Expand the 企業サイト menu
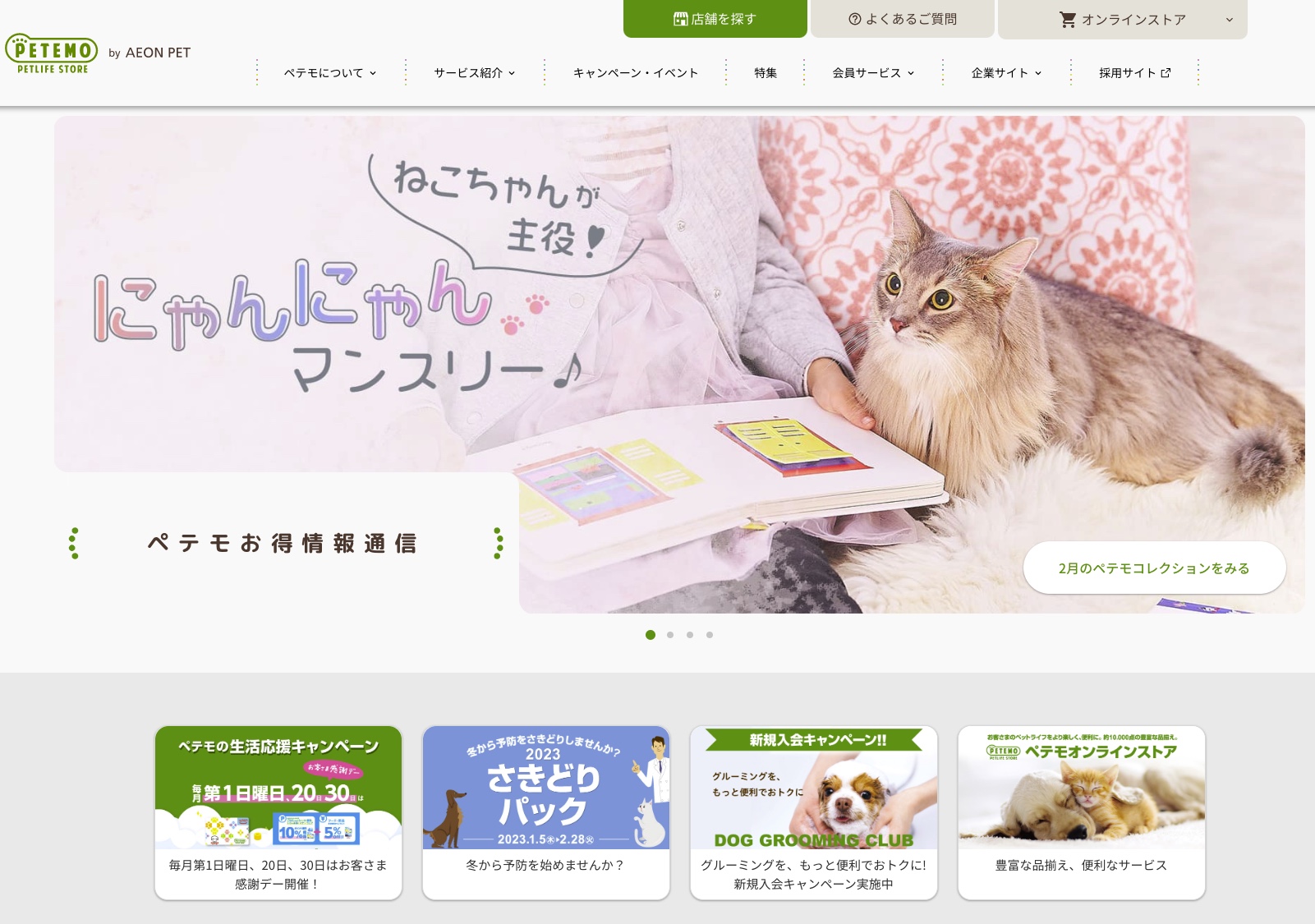The height and width of the screenshot is (924, 1315). [1006, 73]
